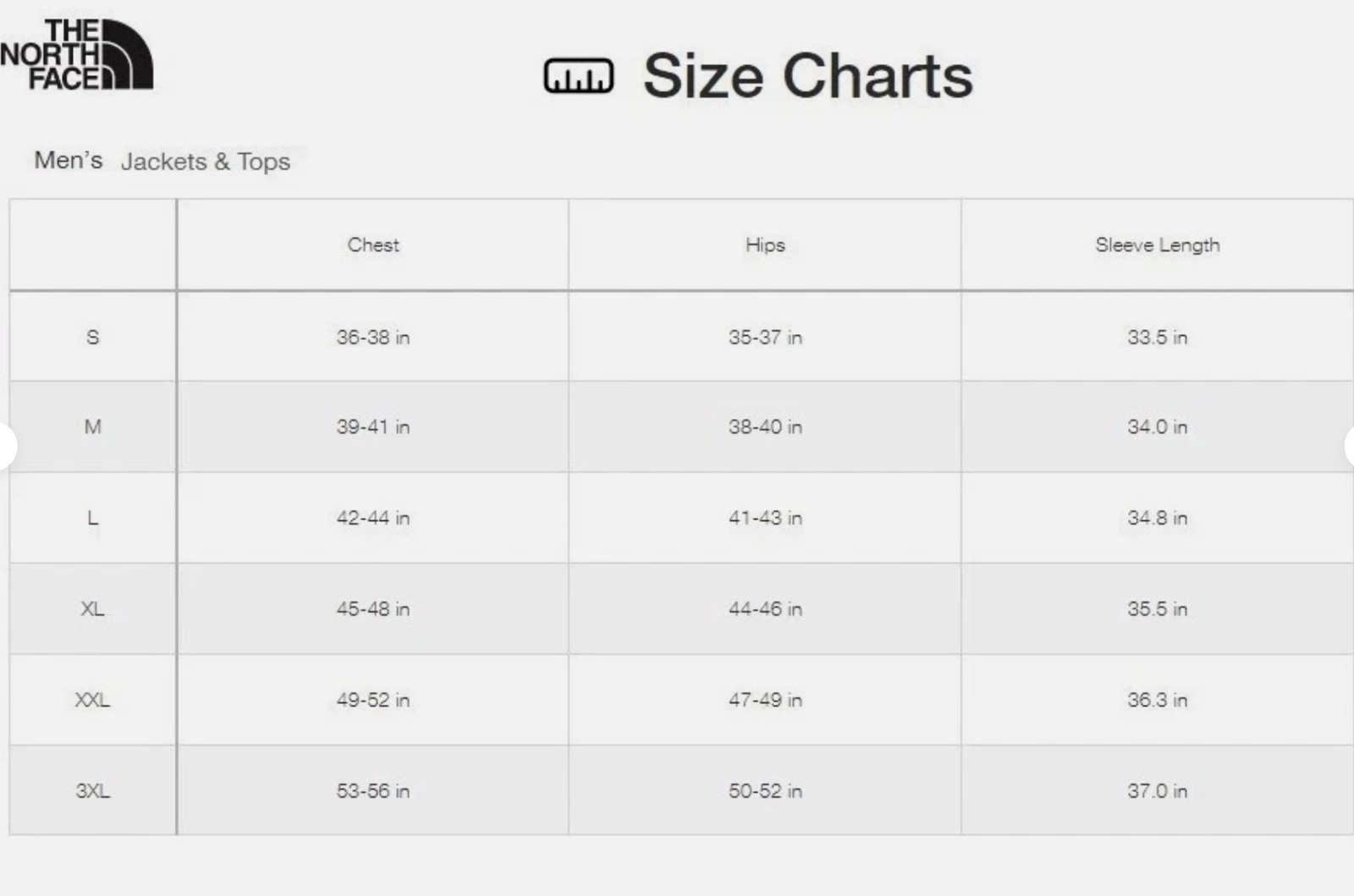
Task: Choose the S size row label
Action: 93,338
